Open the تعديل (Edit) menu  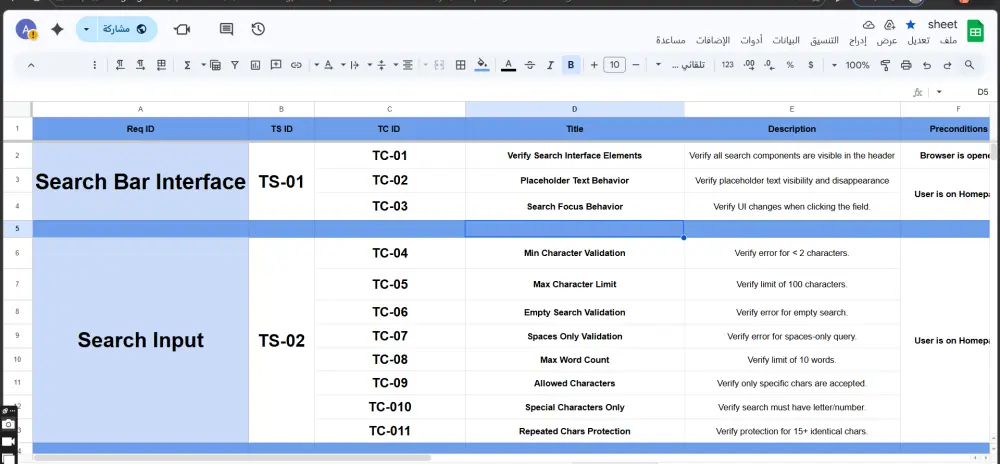(919, 41)
